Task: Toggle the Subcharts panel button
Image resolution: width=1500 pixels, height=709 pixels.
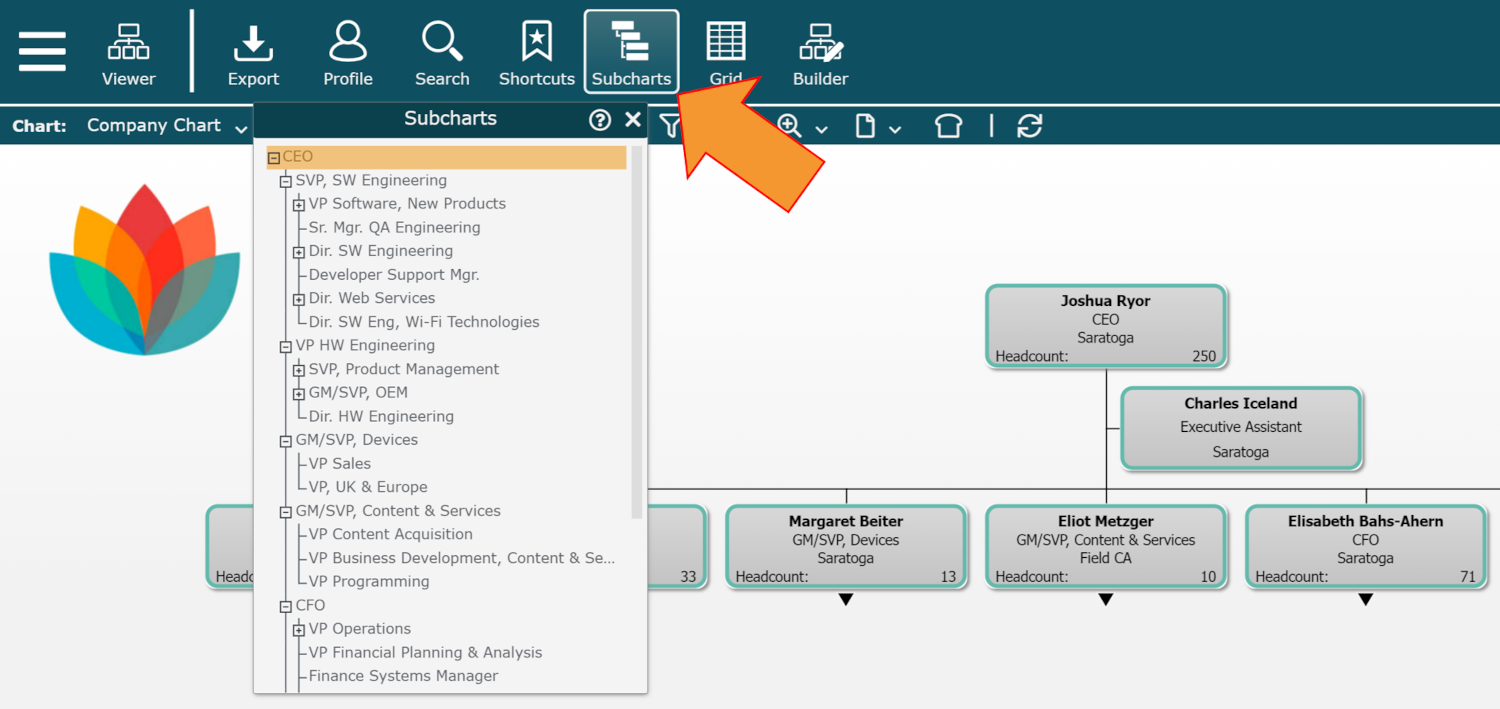Action: pos(631,53)
